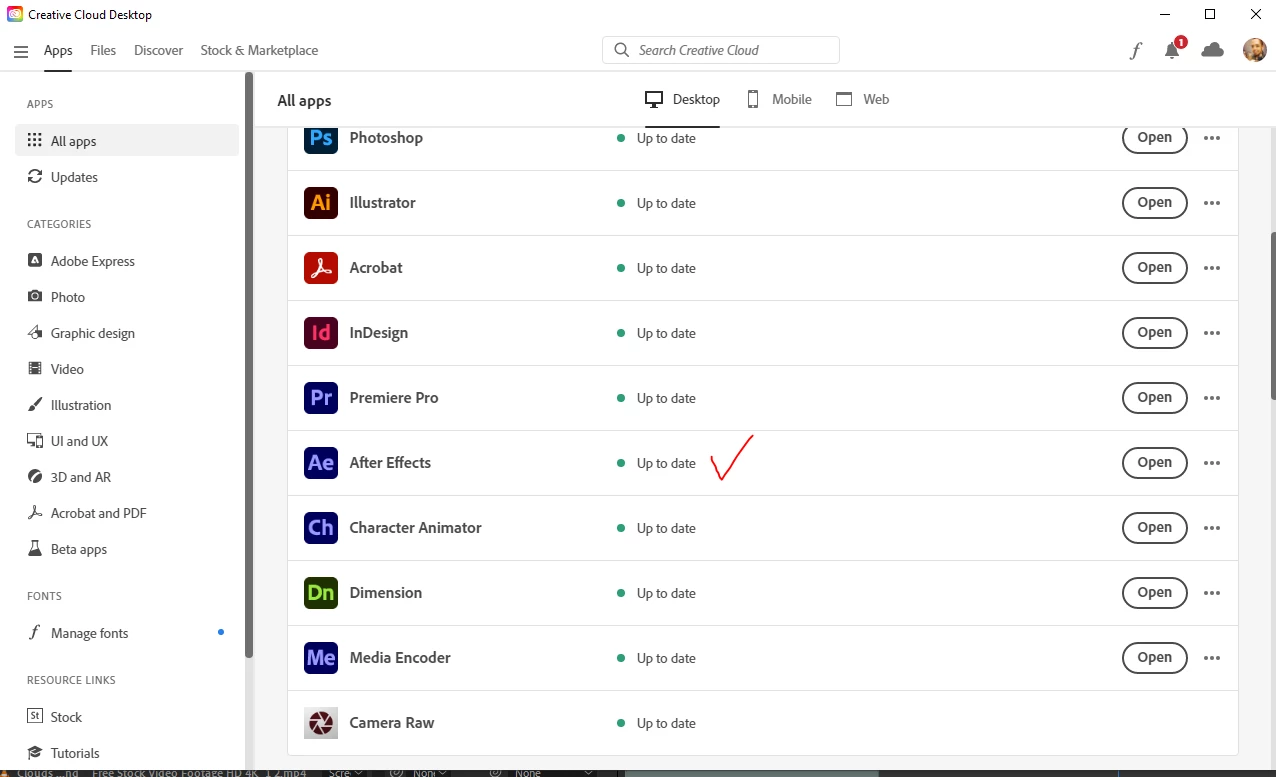Open the Tutorials resource link
1276x777 pixels.
(127, 753)
